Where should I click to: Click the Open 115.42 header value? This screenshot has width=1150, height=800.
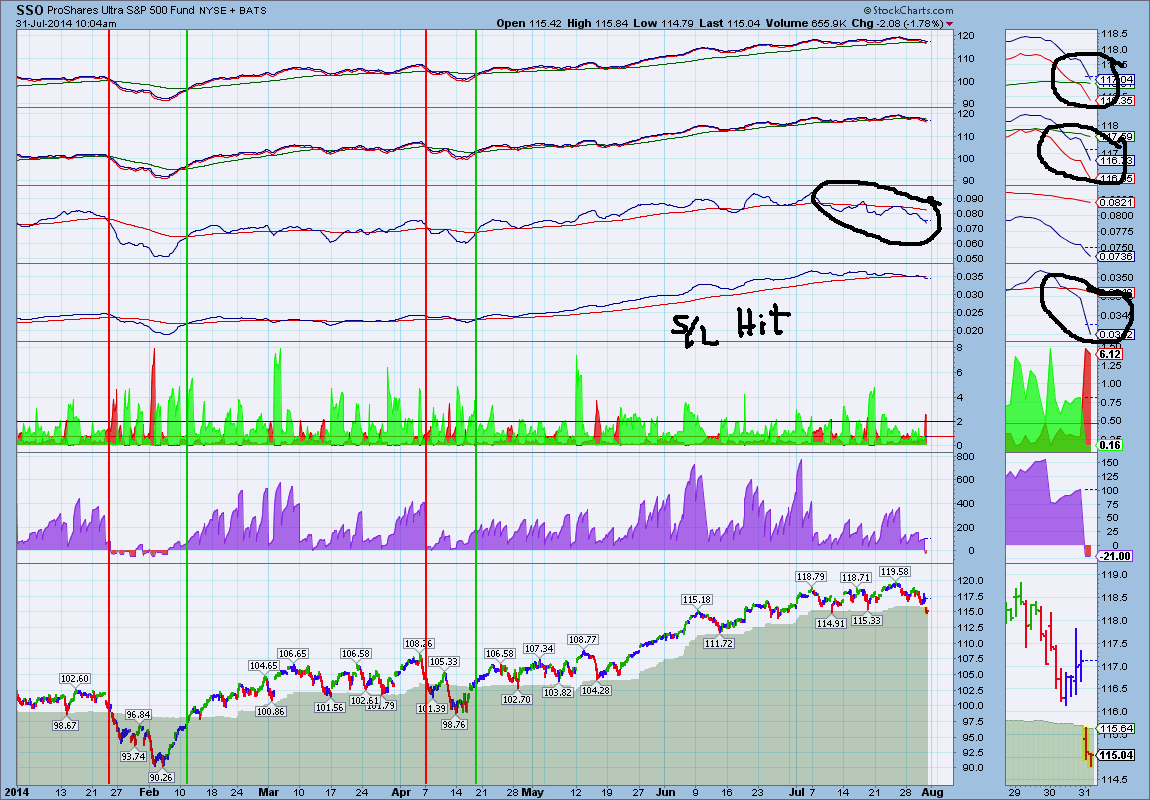(x=529, y=23)
